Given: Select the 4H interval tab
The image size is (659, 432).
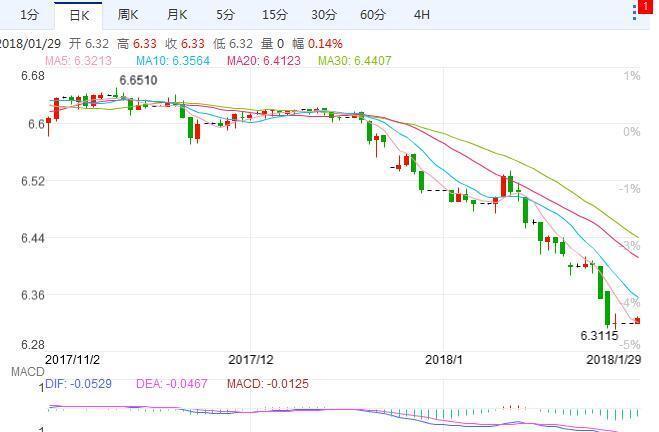Looking at the screenshot, I should 422,15.
